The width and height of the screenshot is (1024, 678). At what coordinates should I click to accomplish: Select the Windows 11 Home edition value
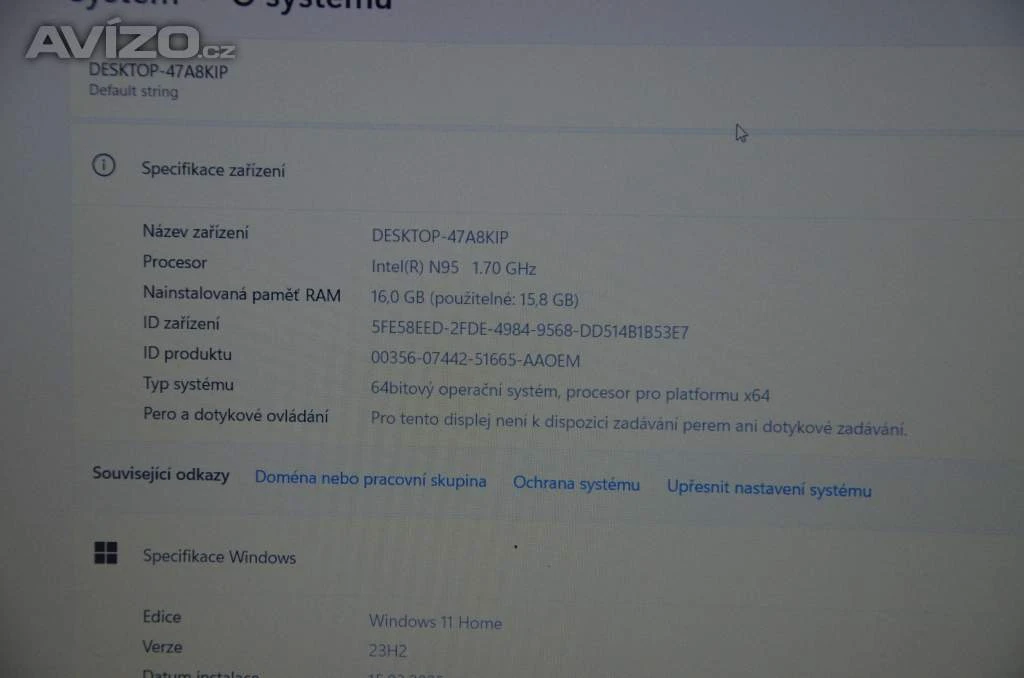point(436,622)
